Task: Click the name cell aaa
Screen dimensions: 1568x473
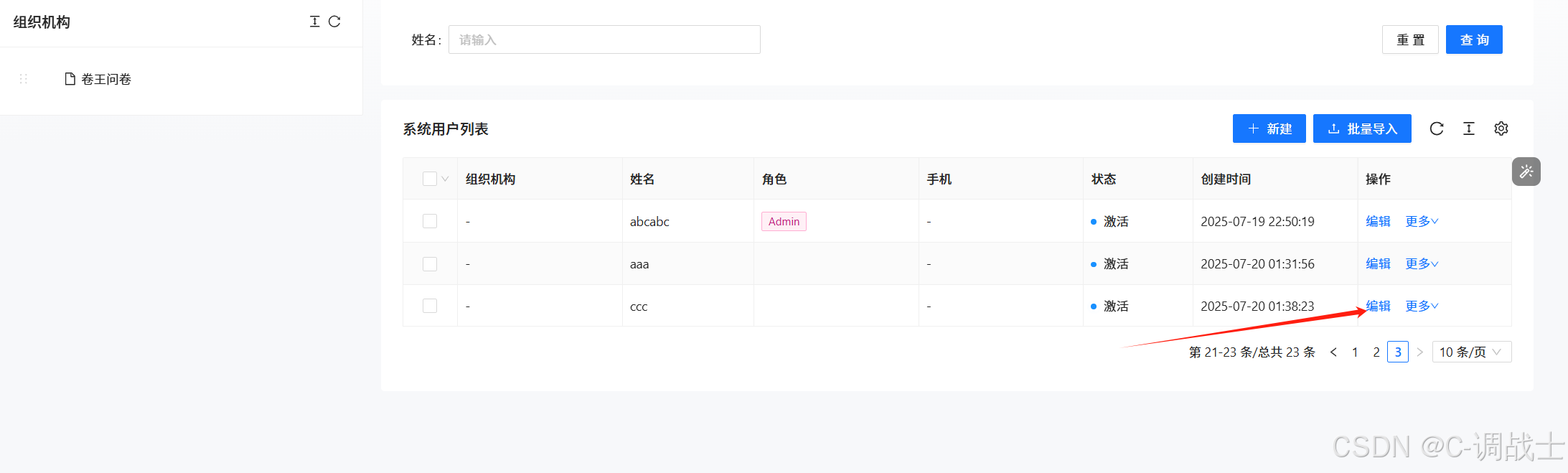Action: coord(639,264)
